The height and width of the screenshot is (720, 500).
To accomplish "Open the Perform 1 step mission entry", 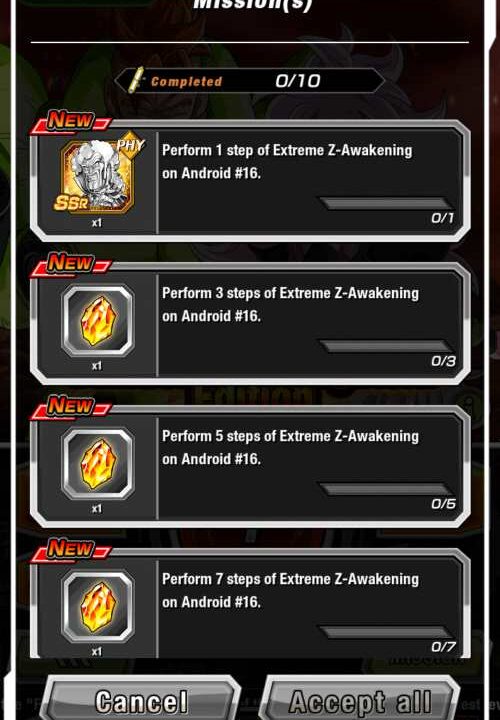I will click(x=250, y=181).
